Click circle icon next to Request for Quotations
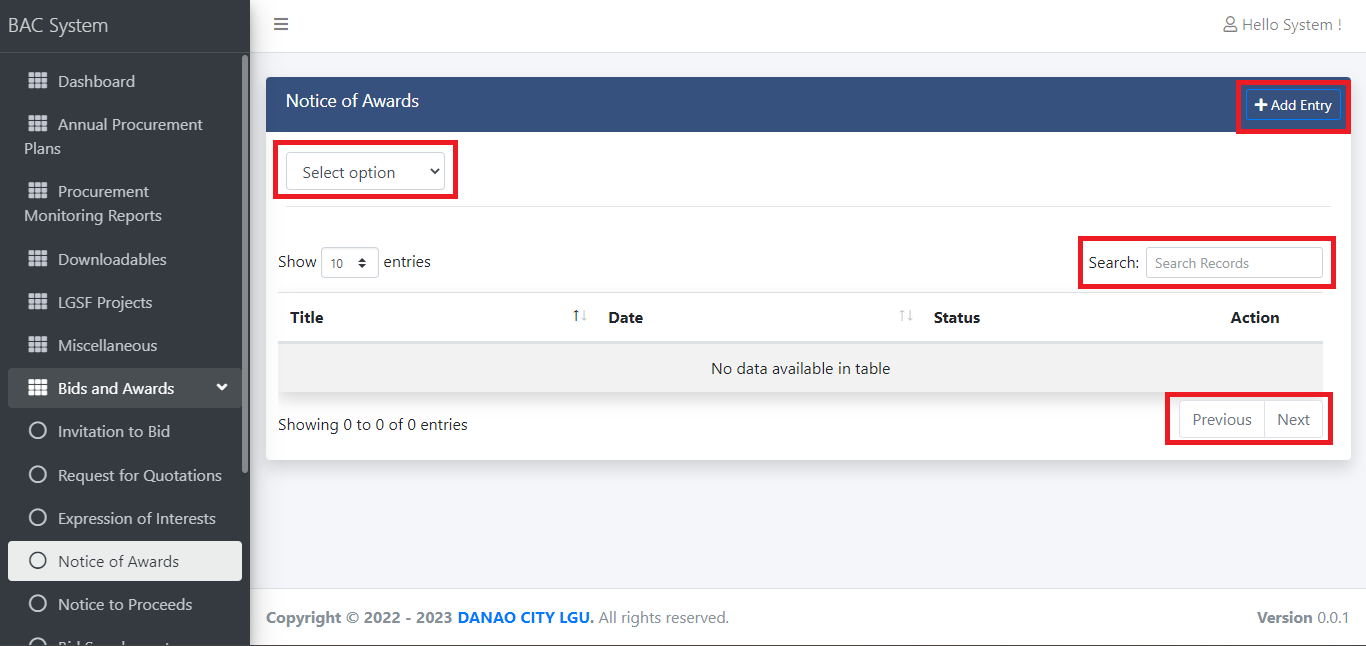 tap(38, 475)
